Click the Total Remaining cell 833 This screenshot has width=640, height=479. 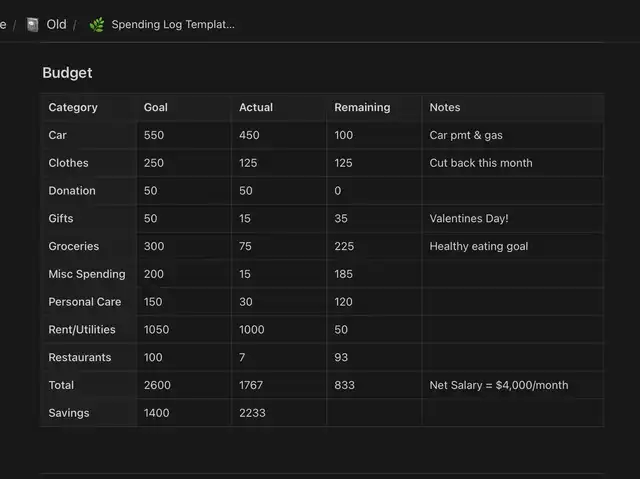pyautogui.click(x=344, y=385)
